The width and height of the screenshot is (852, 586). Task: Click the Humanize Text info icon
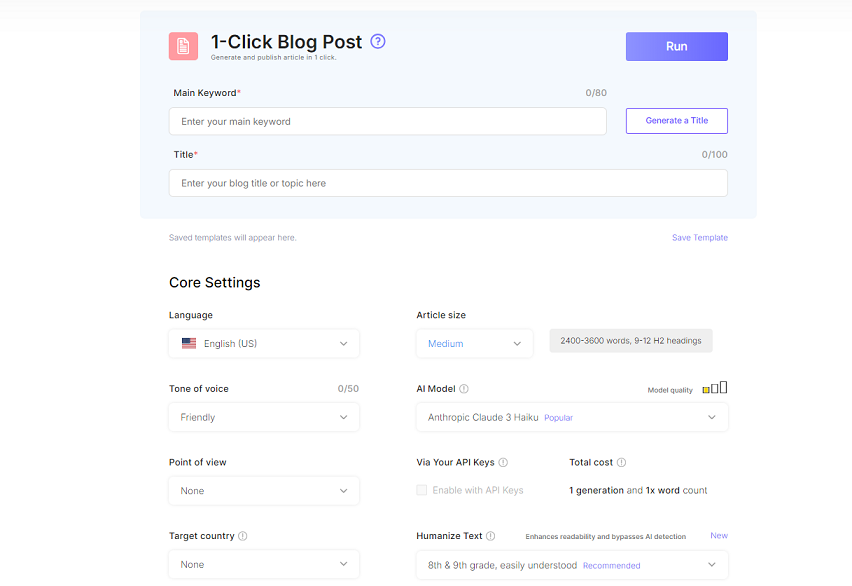490,536
